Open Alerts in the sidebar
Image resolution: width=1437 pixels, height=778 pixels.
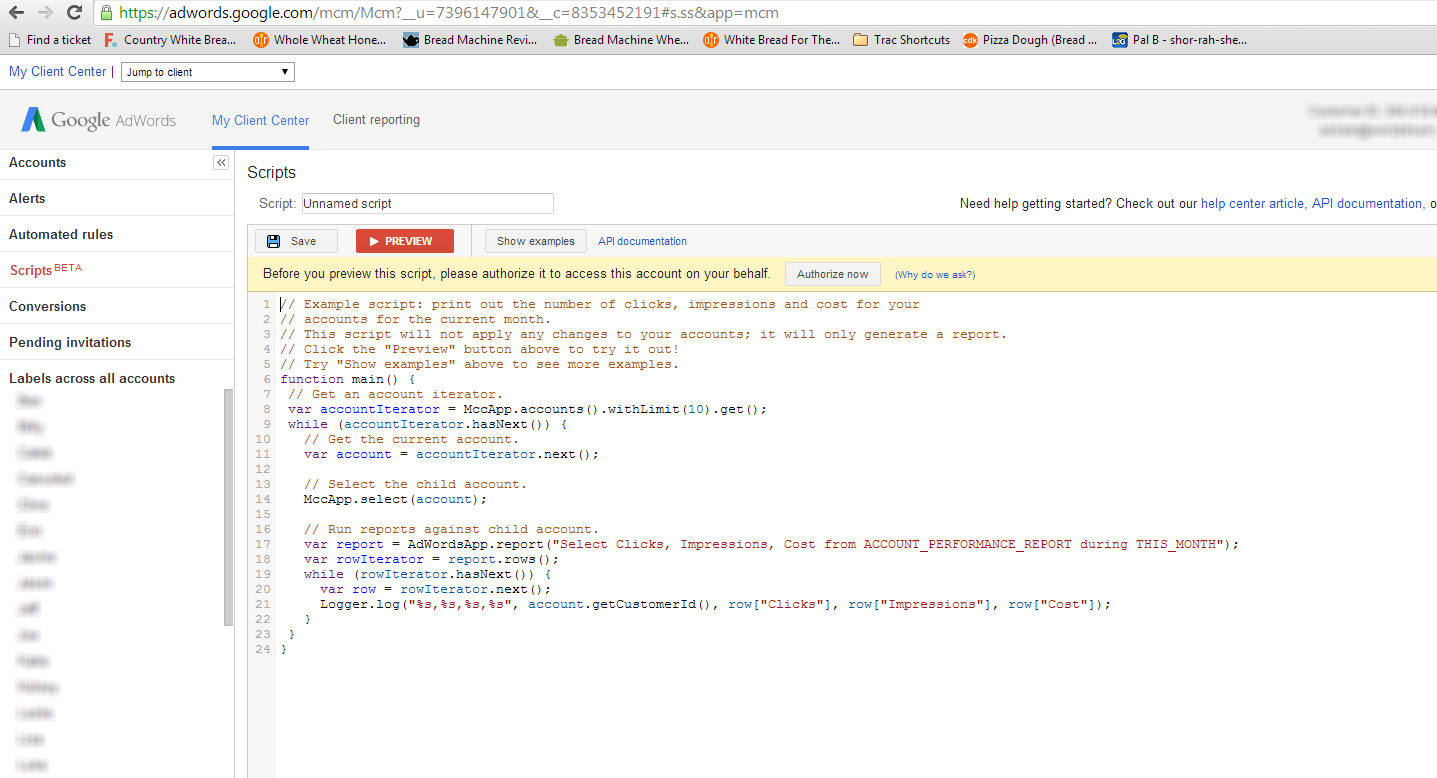point(27,198)
